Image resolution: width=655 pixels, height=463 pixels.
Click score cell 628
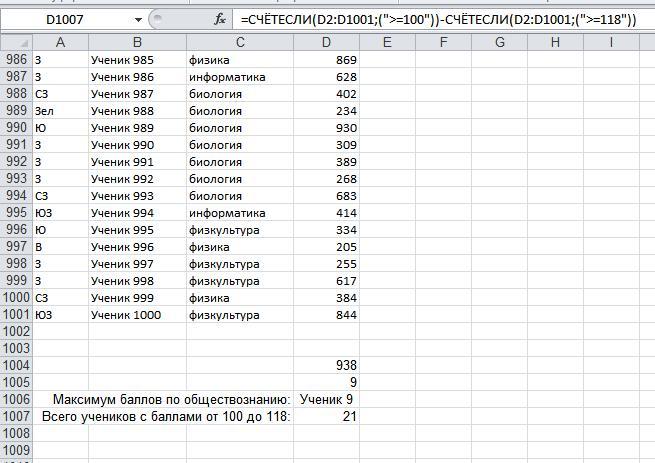pyautogui.click(x=326, y=77)
